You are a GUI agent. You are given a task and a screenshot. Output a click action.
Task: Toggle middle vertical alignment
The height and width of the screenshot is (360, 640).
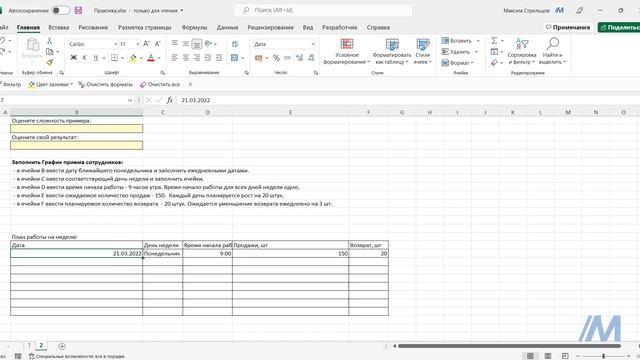click(185, 44)
